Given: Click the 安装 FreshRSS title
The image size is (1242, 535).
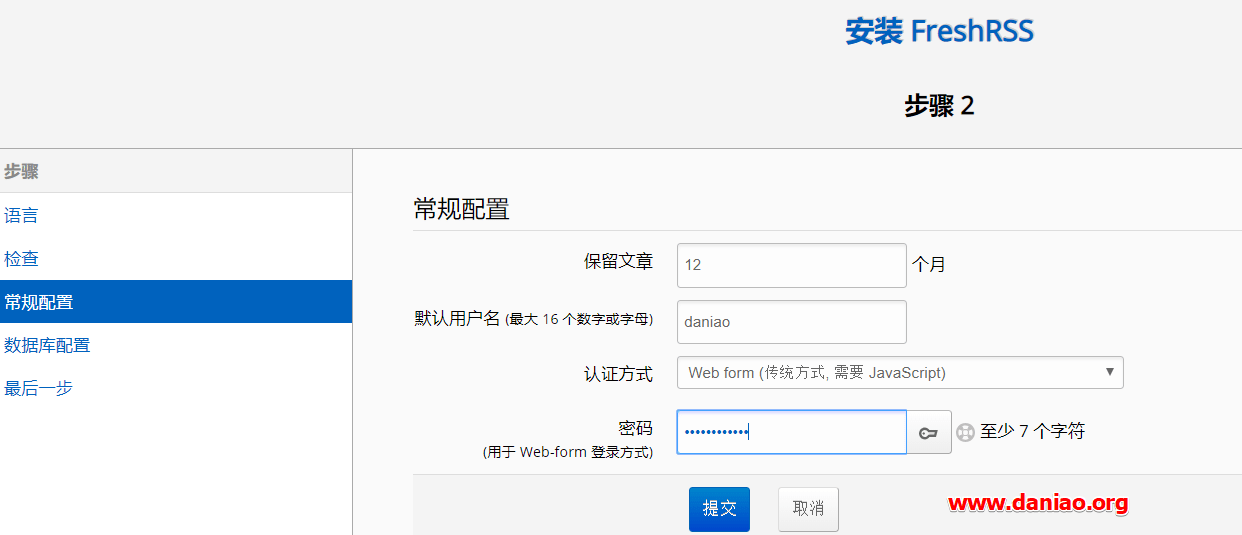Looking at the screenshot, I should (x=939, y=31).
